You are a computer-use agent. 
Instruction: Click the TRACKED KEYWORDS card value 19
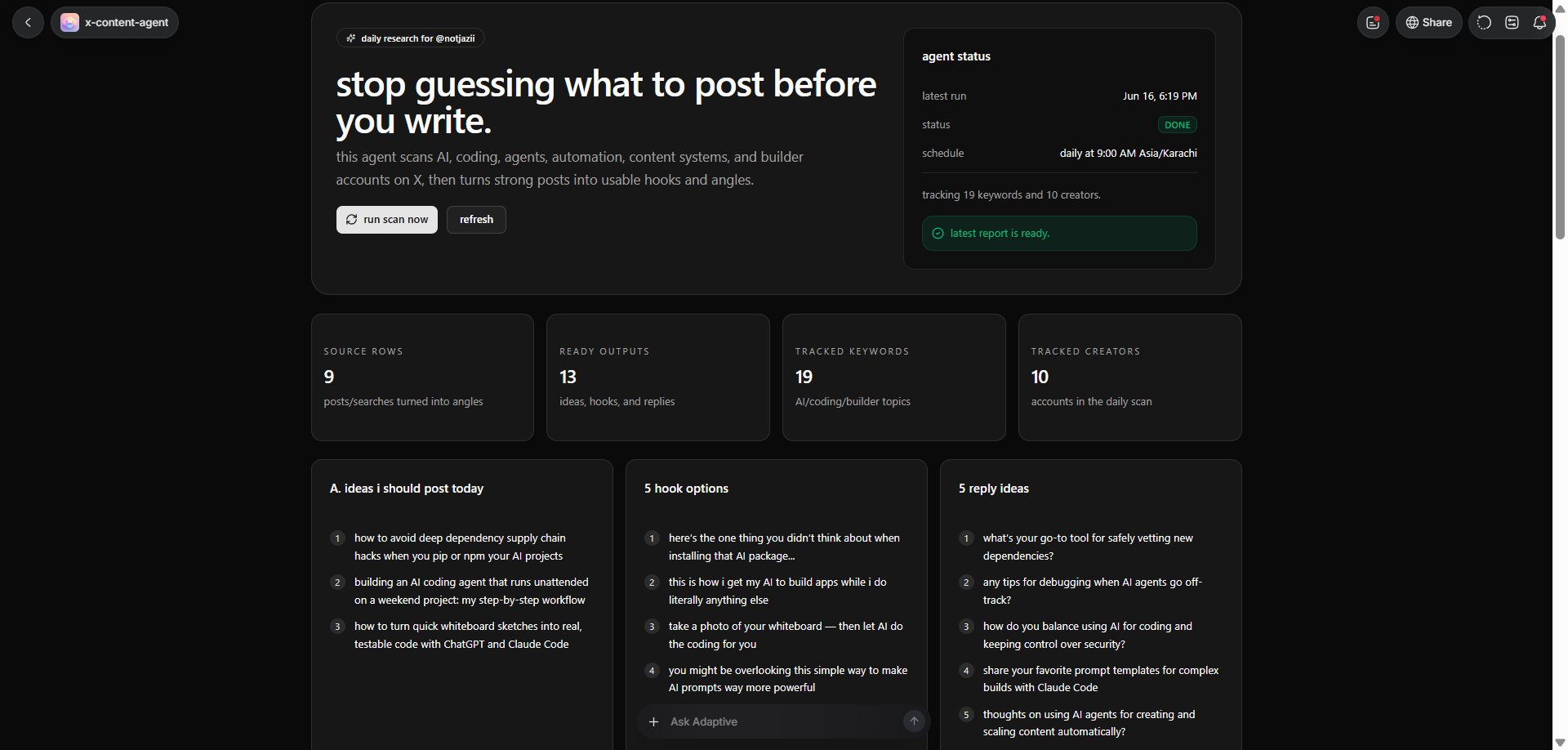804,377
